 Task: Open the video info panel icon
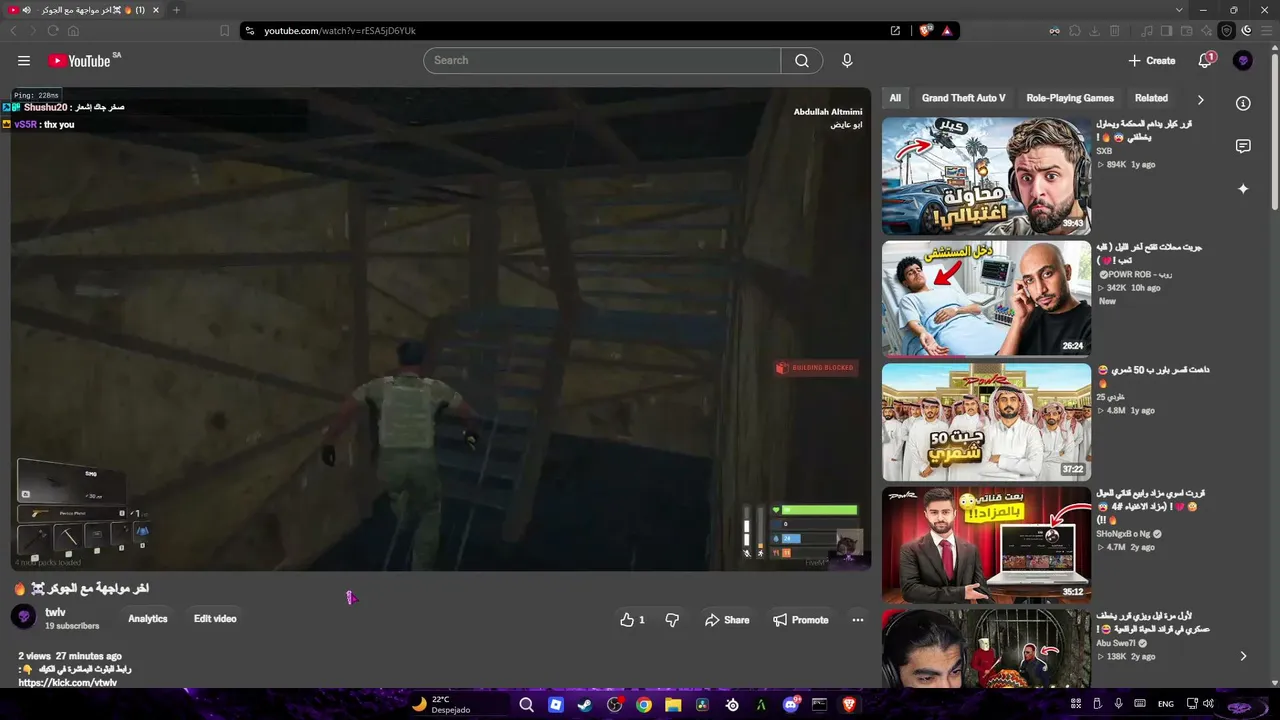(1243, 103)
